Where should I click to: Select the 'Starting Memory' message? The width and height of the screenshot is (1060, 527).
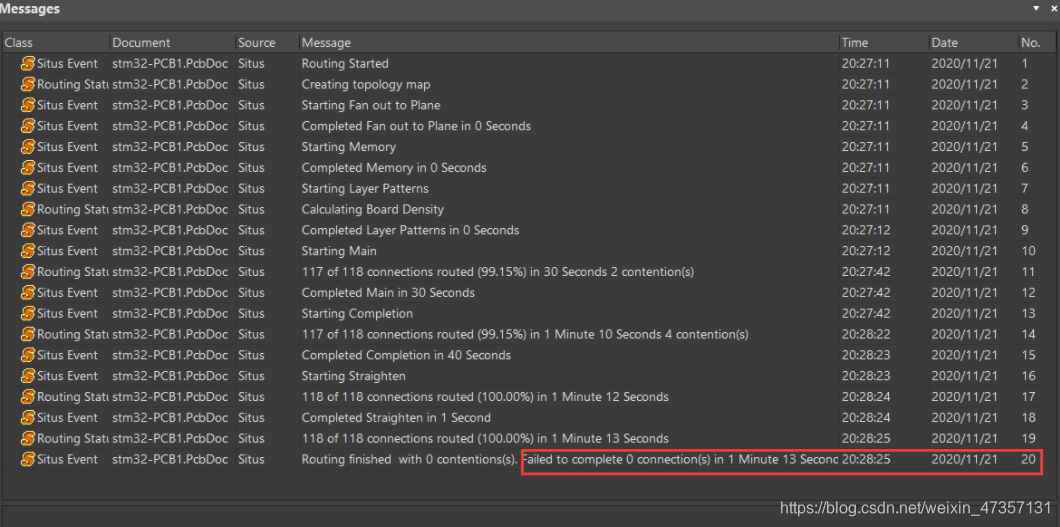point(349,147)
